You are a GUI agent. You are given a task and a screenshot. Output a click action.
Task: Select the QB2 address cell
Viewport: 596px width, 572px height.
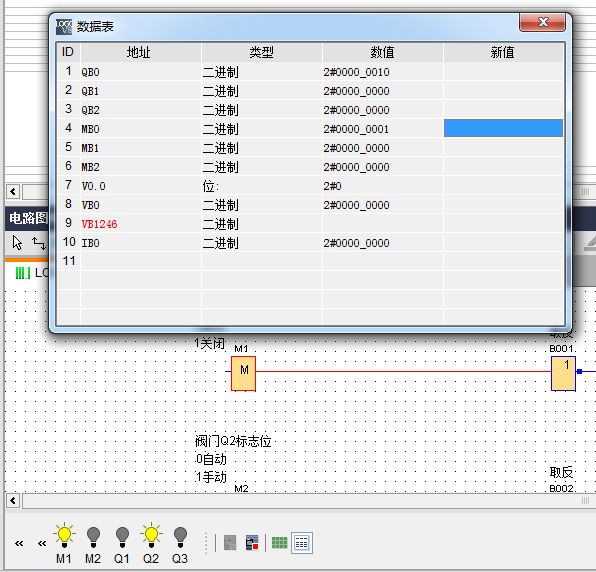click(141, 109)
